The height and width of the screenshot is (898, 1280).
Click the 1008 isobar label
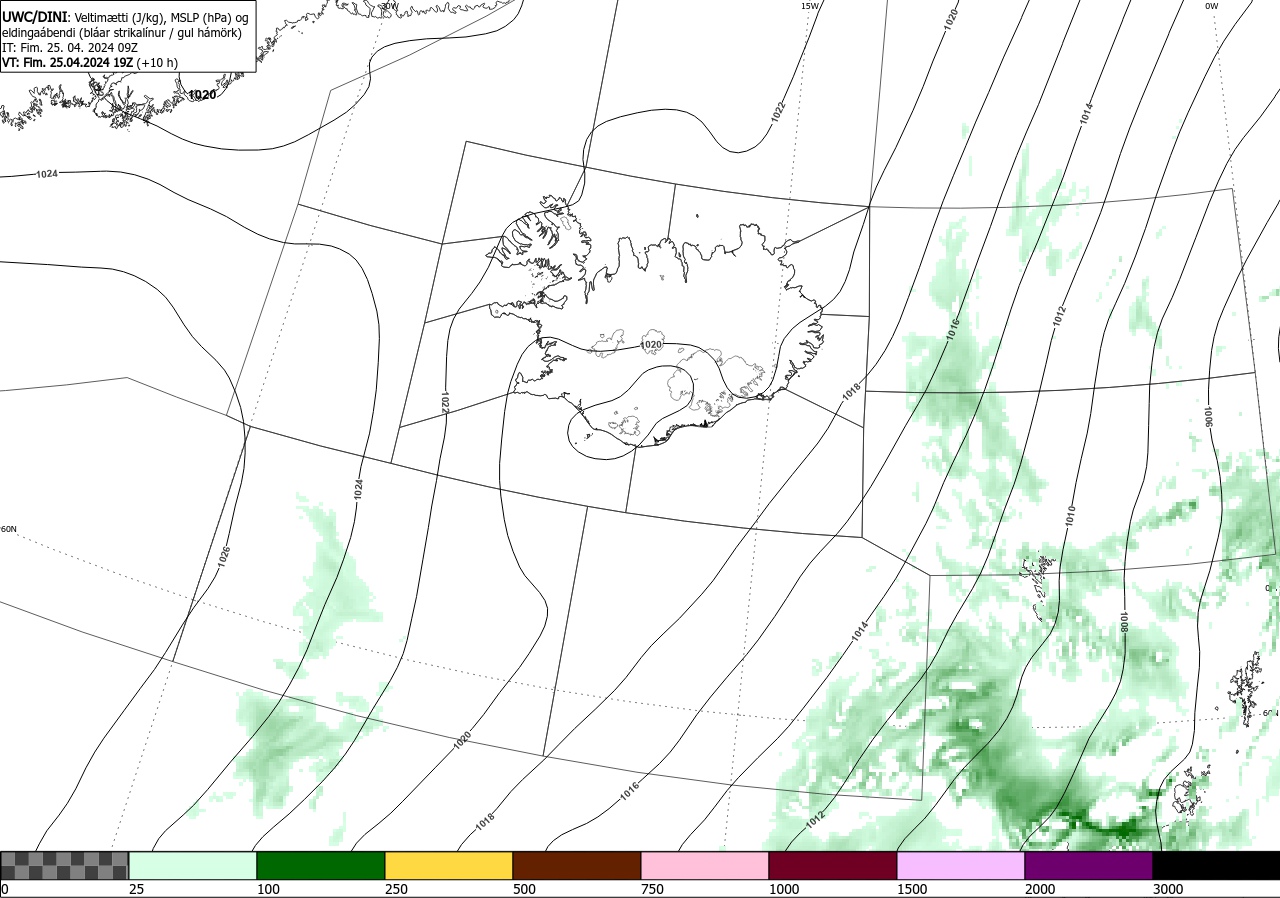1124,622
